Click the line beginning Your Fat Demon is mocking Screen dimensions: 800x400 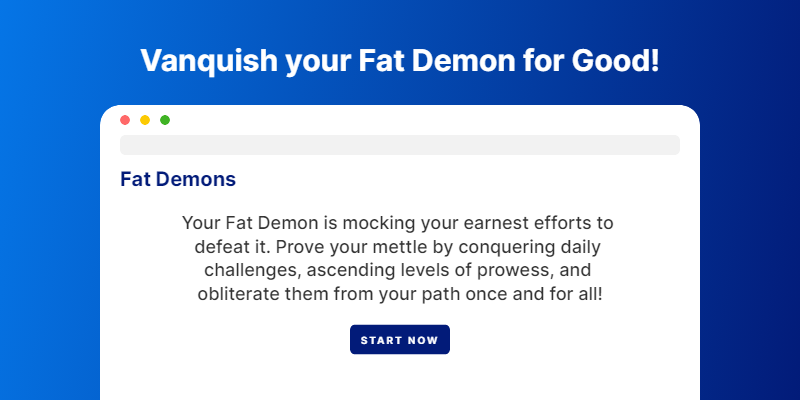[397, 223]
